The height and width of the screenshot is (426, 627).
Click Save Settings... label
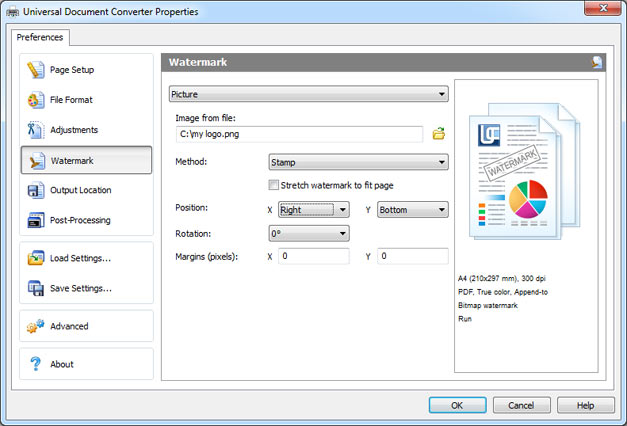[81, 288]
